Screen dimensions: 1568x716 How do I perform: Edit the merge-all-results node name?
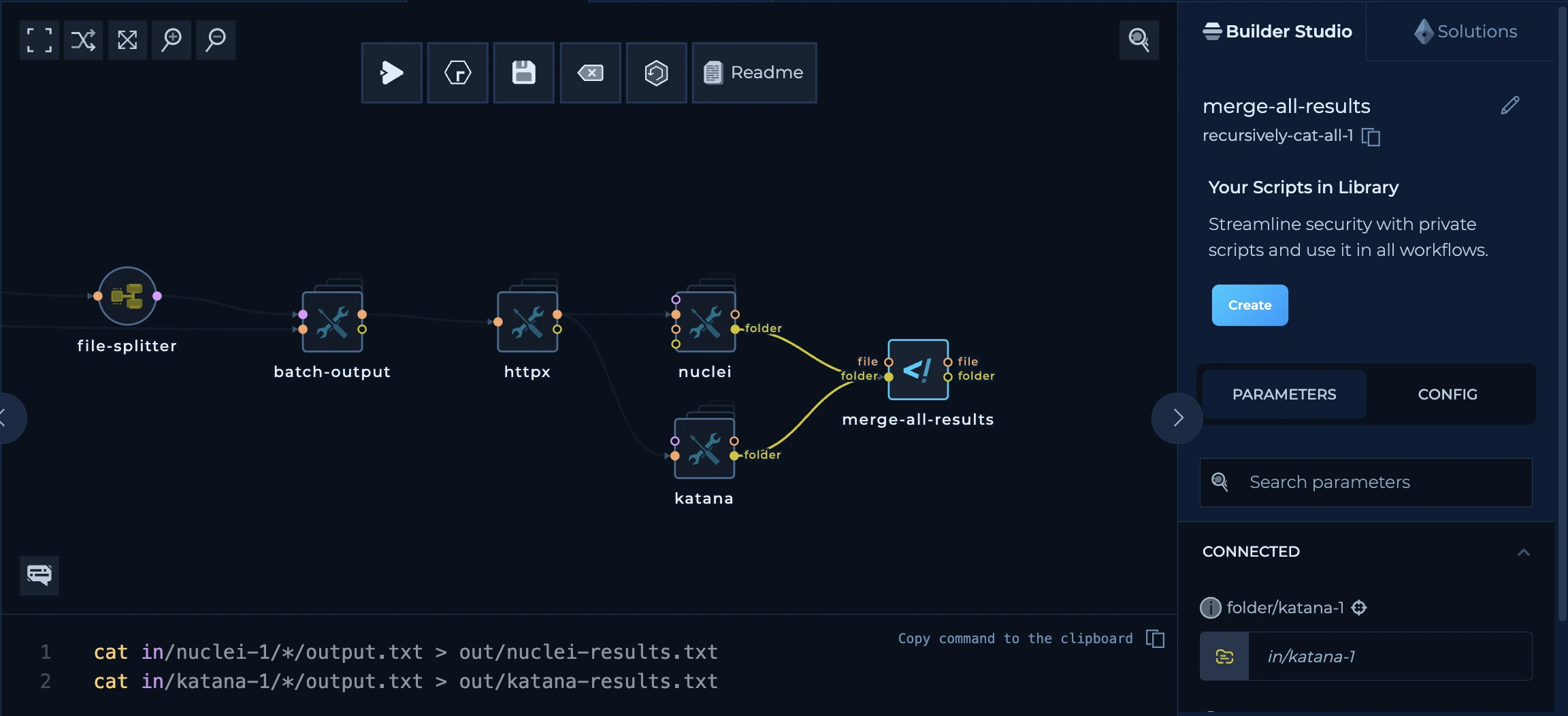(x=1509, y=105)
